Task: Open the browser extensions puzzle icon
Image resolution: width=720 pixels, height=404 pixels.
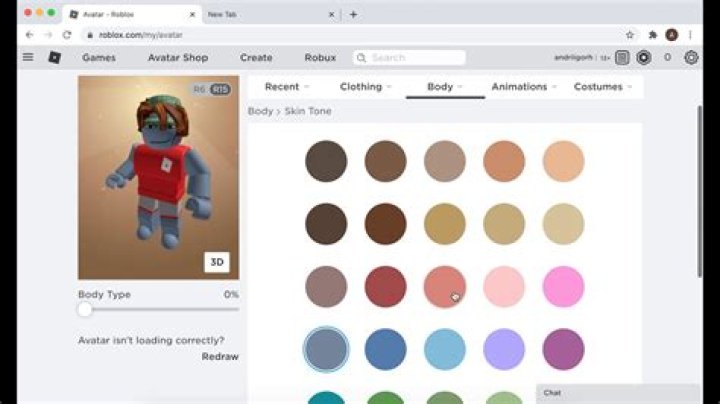Action: click(653, 35)
